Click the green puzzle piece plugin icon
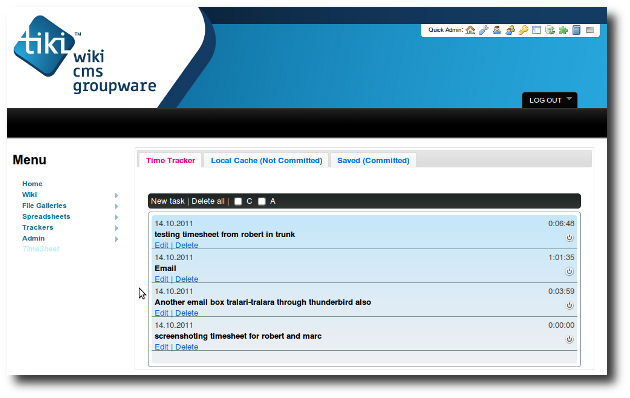Image resolution: width=630 pixels, height=398 pixels. 563,30
